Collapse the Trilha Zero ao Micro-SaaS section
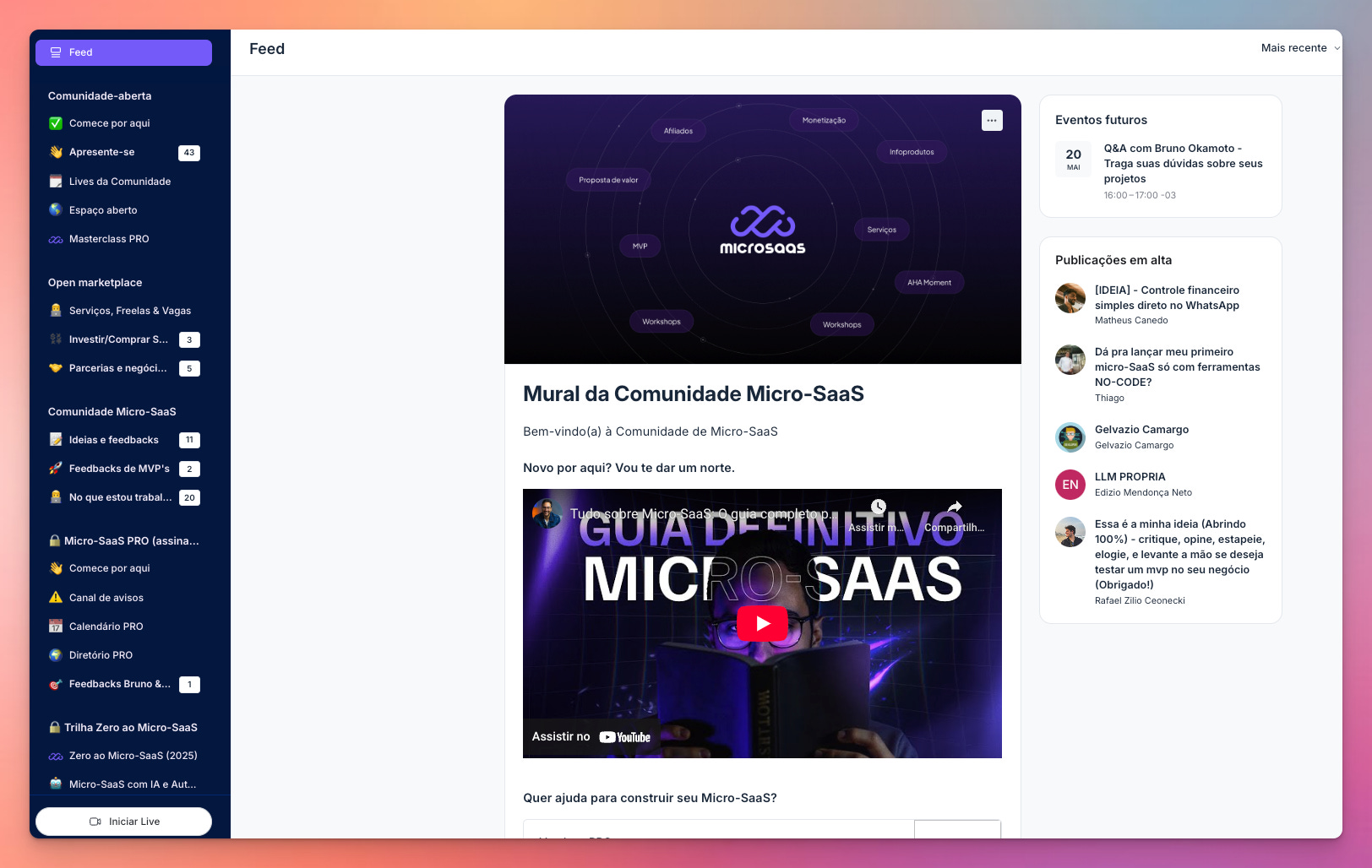1372x868 pixels. 123,728
